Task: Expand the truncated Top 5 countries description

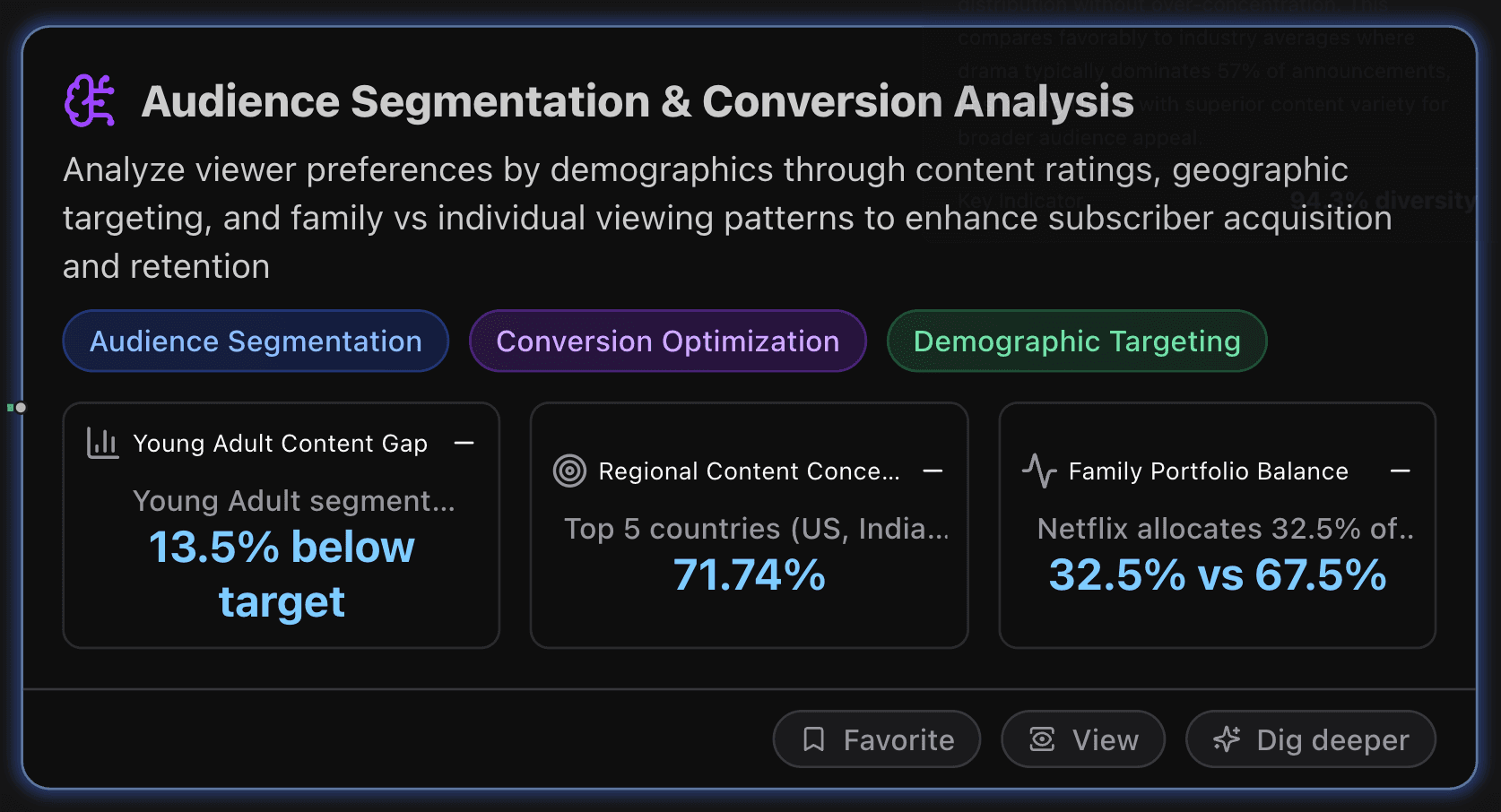Action: pyautogui.click(x=757, y=529)
